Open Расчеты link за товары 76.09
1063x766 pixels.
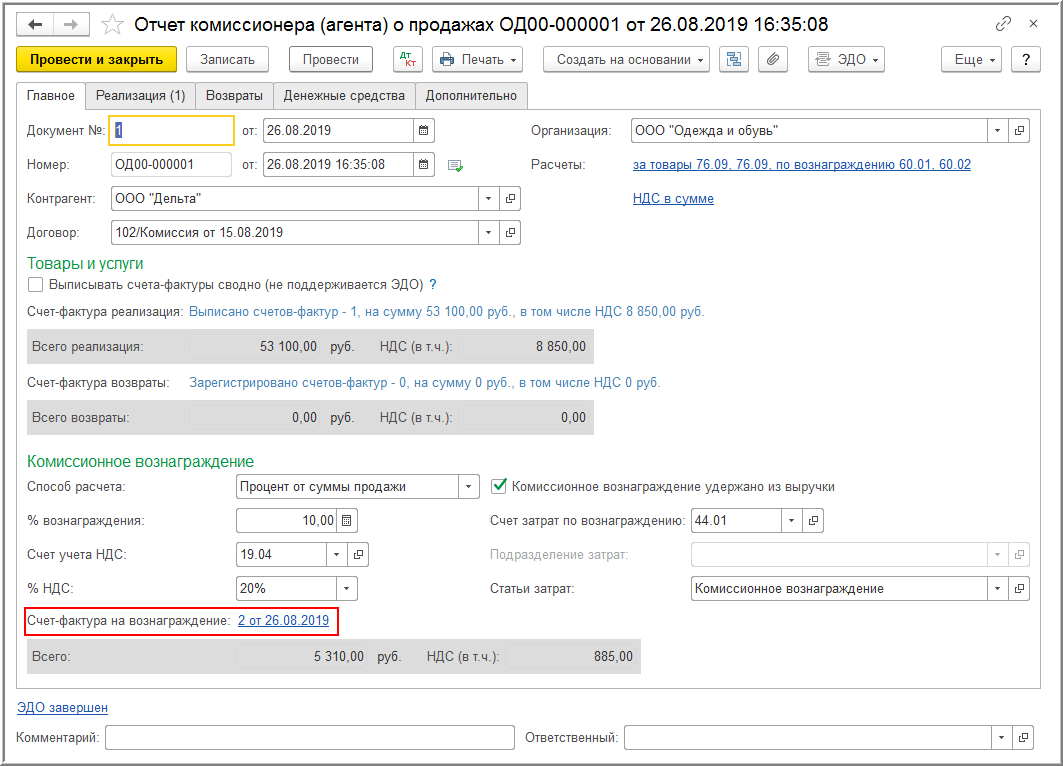(801, 165)
